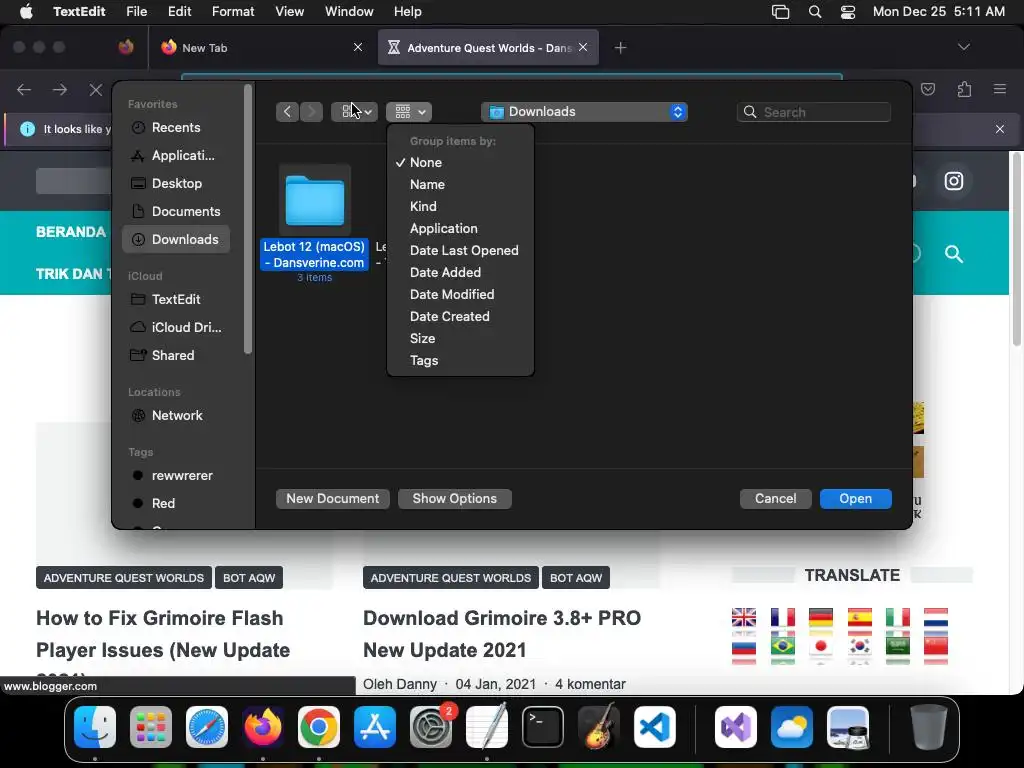The image size is (1024, 768).
Task: Open a new Firefox tab
Action: point(620,48)
